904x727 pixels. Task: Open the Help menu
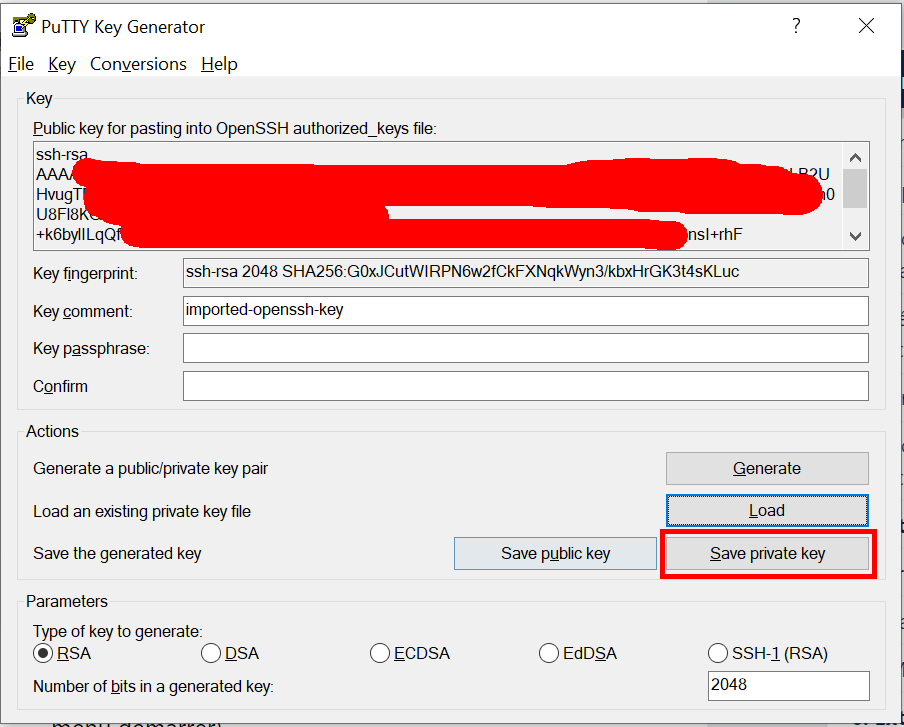pyautogui.click(x=219, y=64)
